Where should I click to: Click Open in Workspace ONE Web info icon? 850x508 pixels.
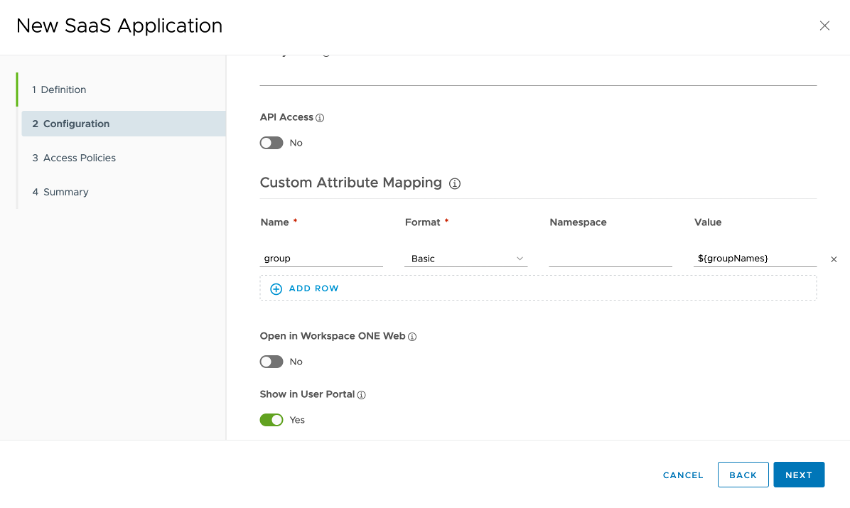tap(412, 337)
